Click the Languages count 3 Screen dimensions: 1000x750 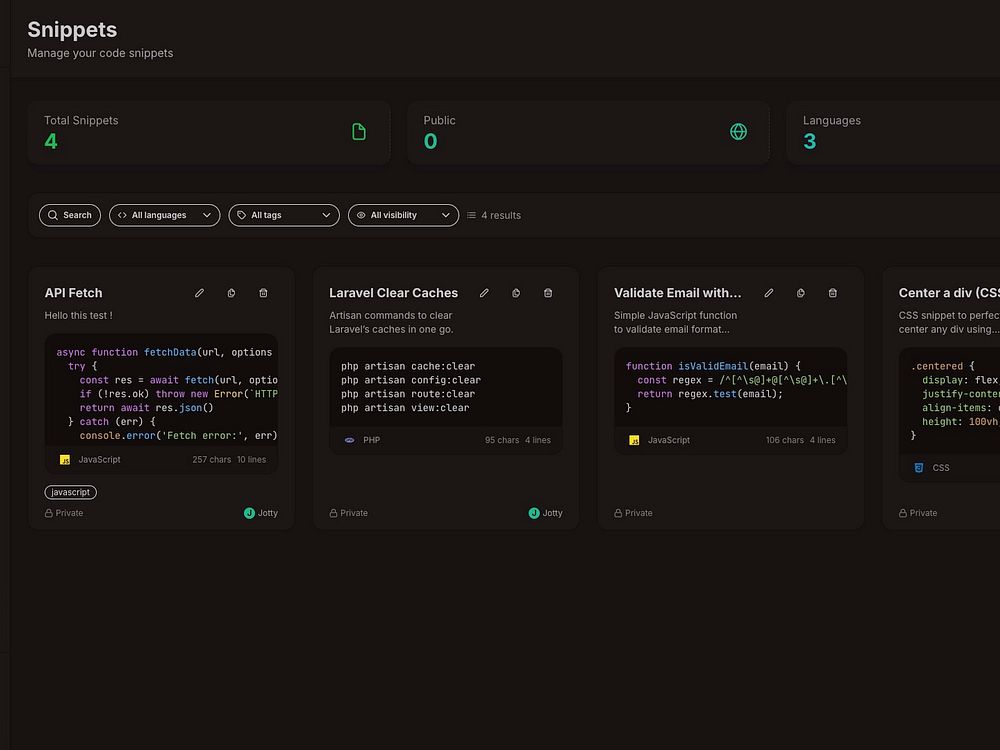tap(809, 141)
